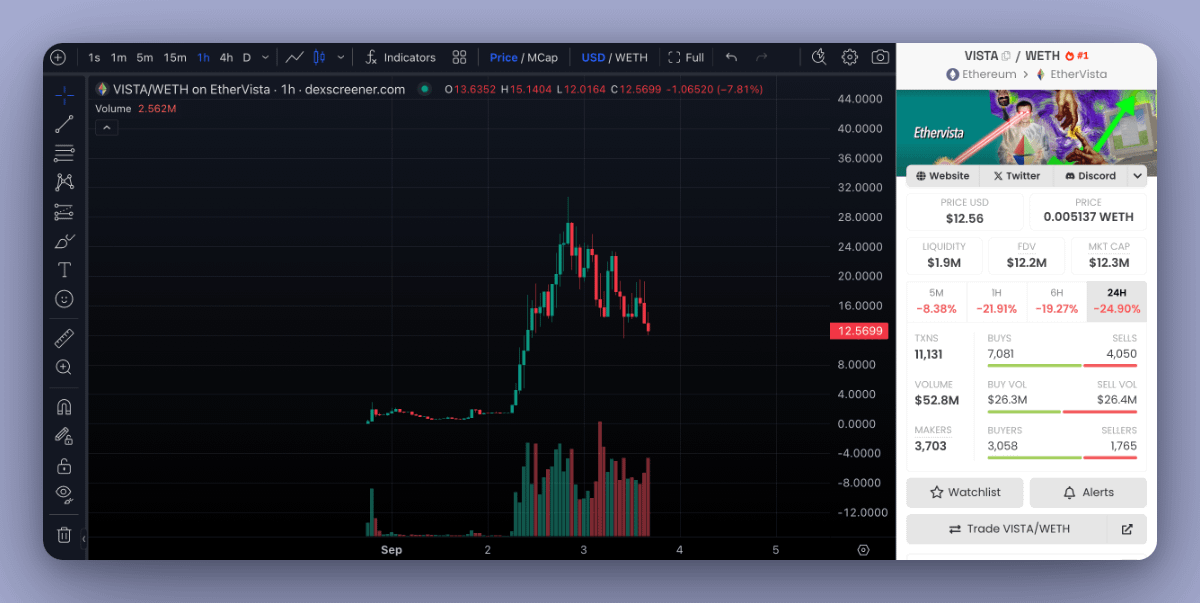This screenshot has width=1200, height=603.
Task: Open the Indicators menu
Action: [400, 57]
